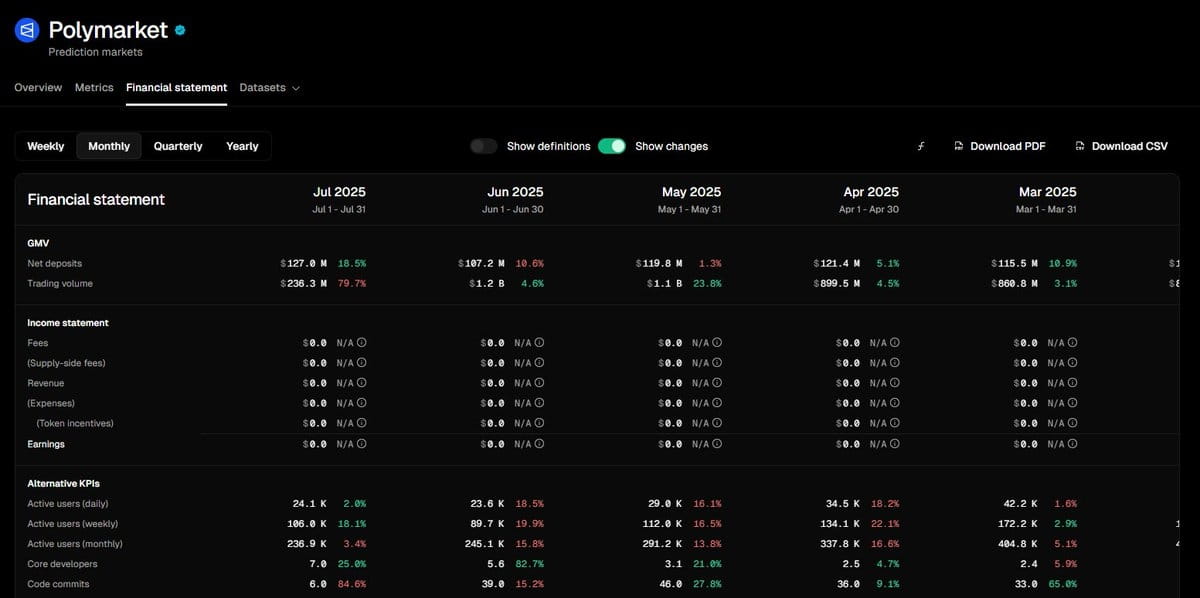Viewport: 1200px width, 598px height.
Task: Enable the Show definitions toggle
Action: click(x=484, y=146)
